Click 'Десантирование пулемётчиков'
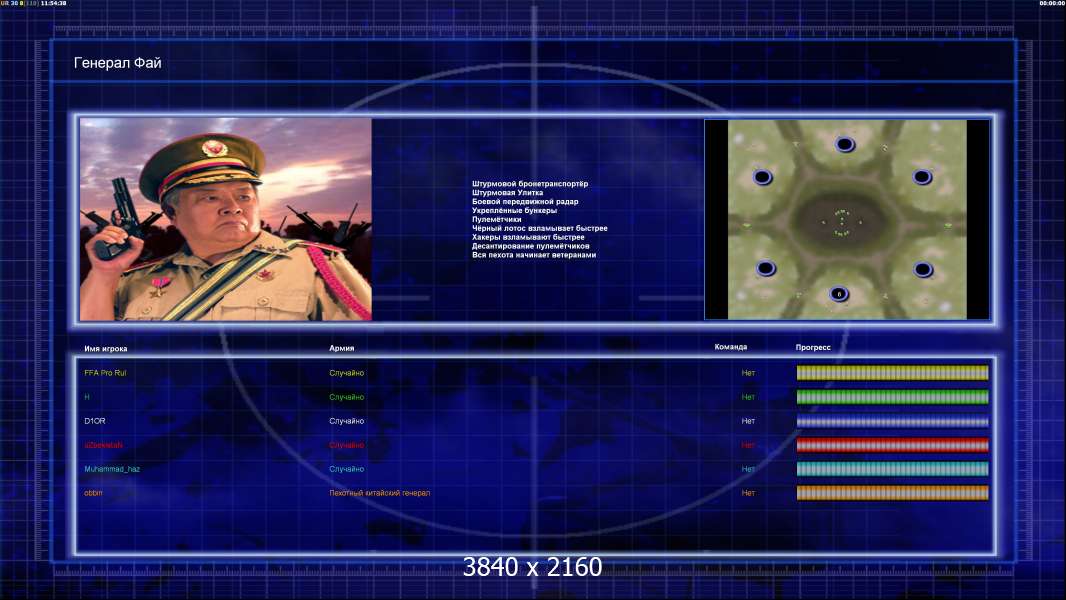Viewport: 1066px width, 600px height. (x=530, y=246)
